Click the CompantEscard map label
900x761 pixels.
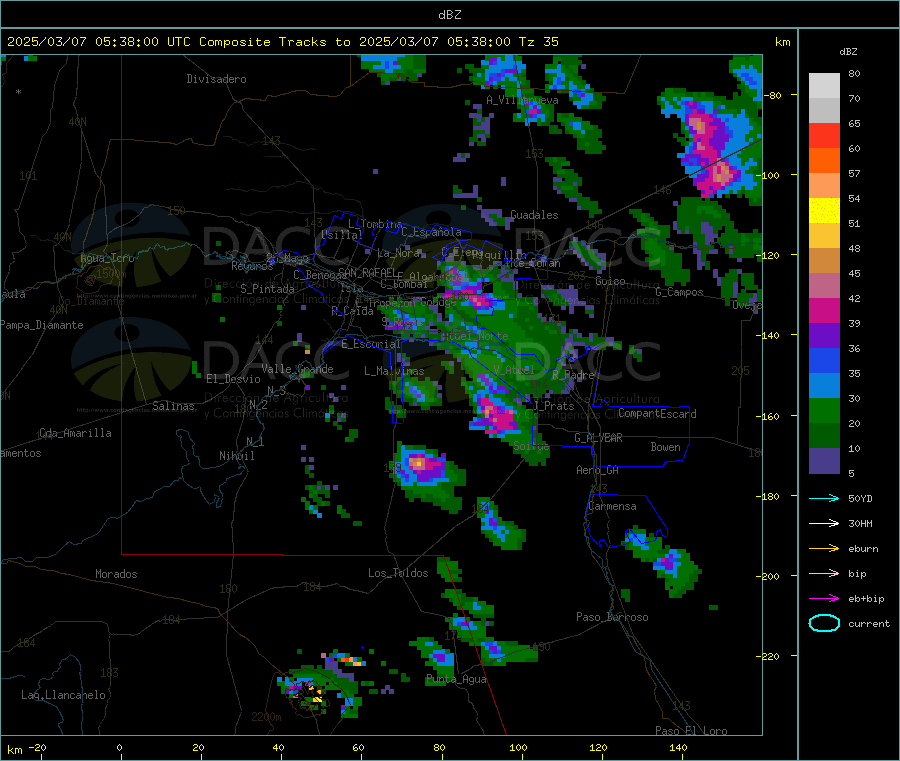pos(657,414)
